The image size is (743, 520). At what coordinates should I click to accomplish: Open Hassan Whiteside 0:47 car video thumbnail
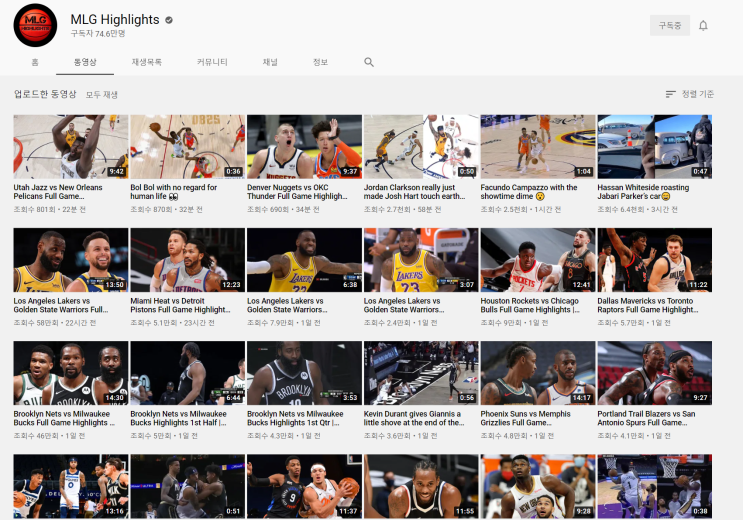click(654, 146)
